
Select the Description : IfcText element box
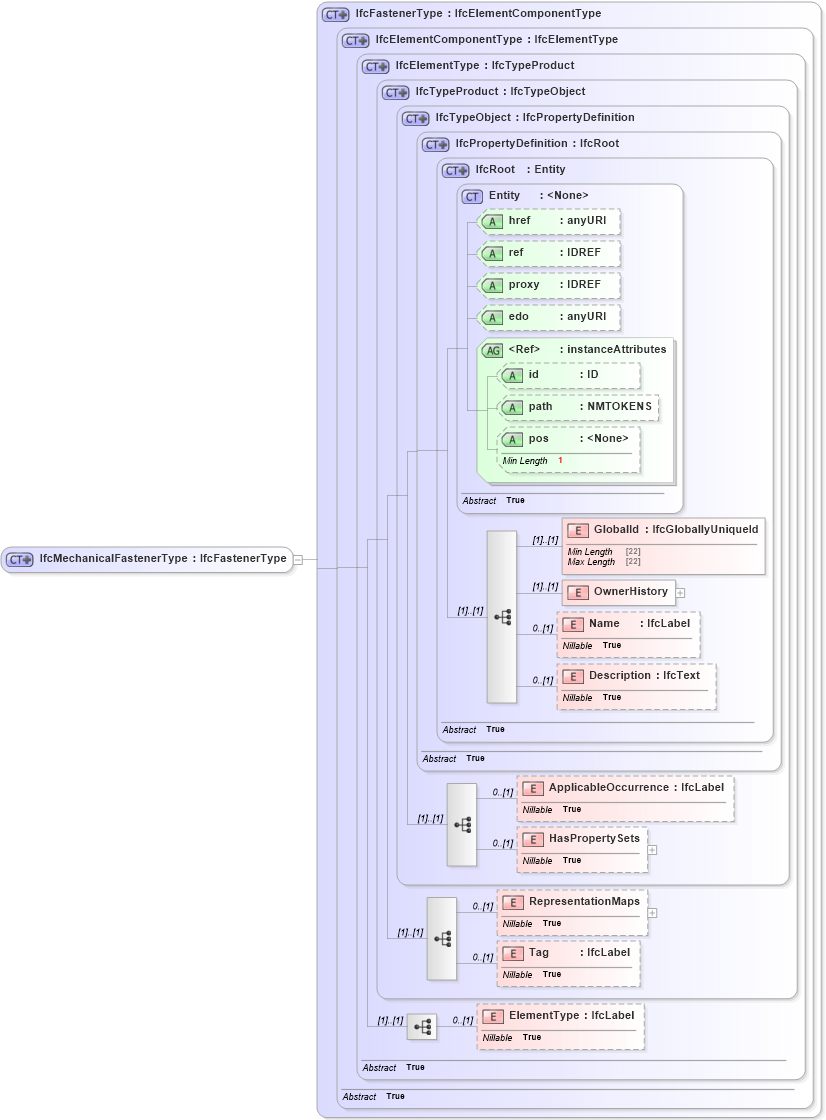[636, 685]
